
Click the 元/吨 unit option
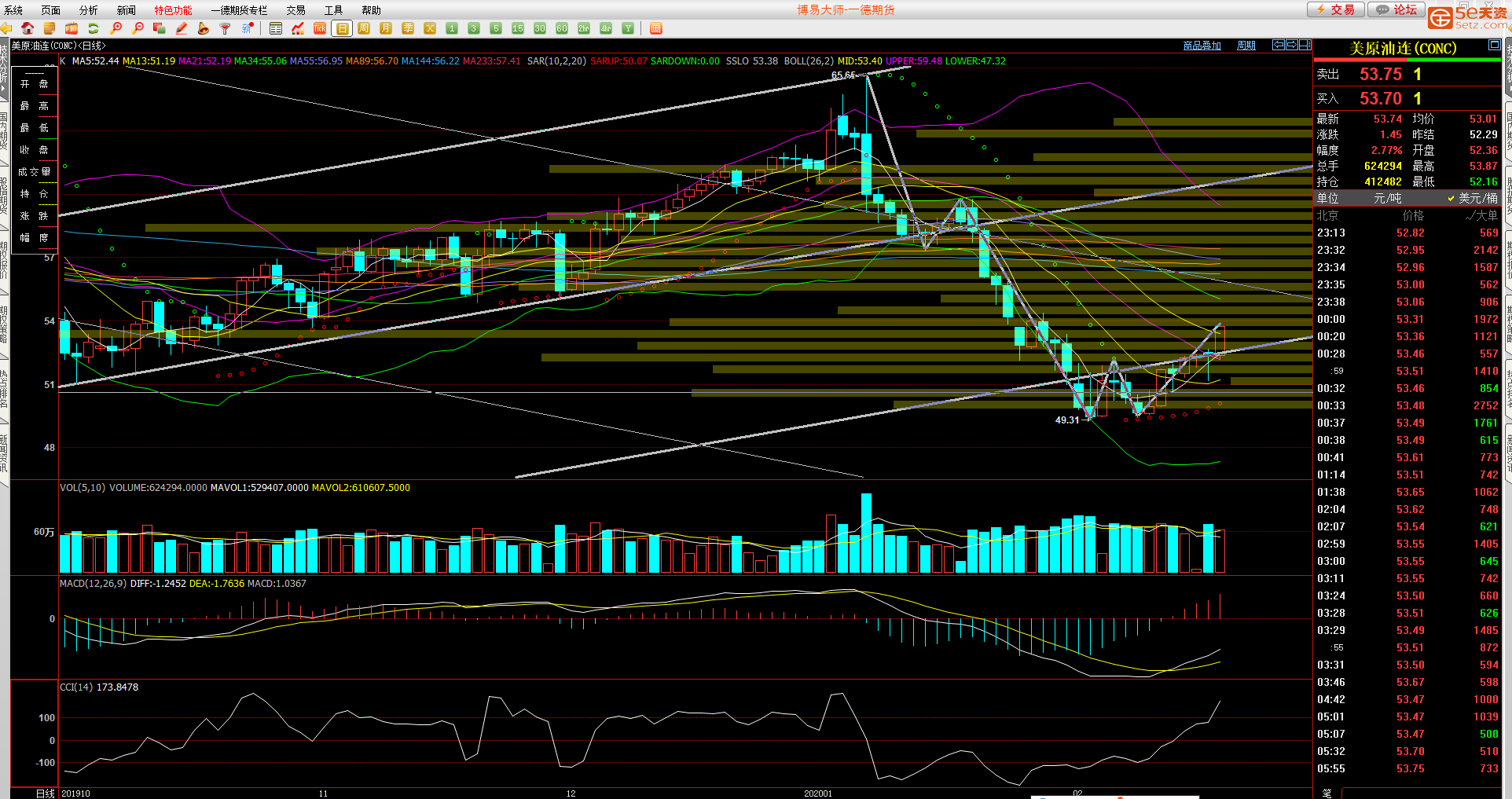1387,198
